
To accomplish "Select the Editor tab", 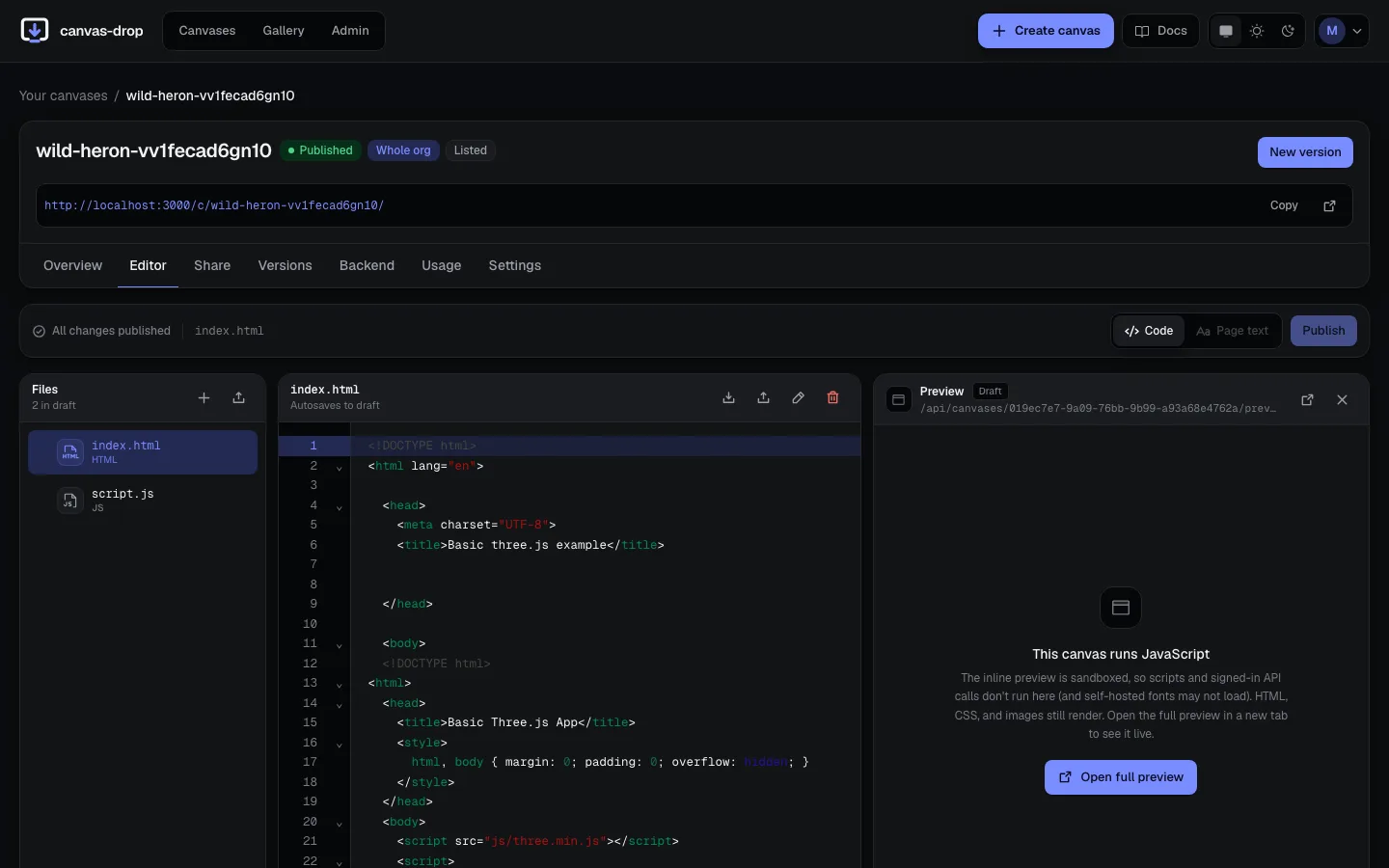I will pyautogui.click(x=148, y=265).
